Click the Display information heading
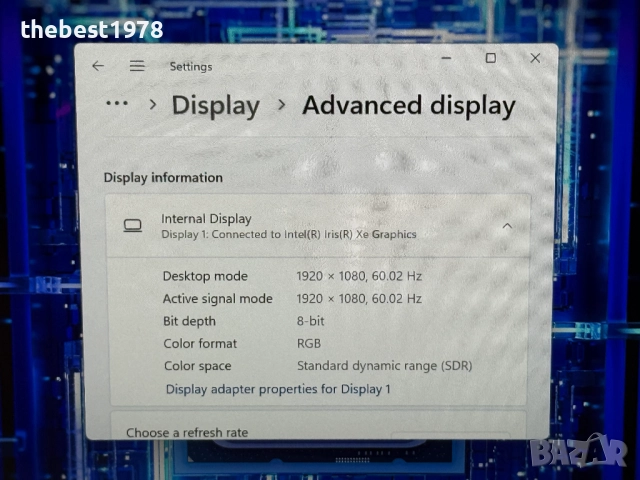Screen dimensions: 640x480 [x=163, y=178]
